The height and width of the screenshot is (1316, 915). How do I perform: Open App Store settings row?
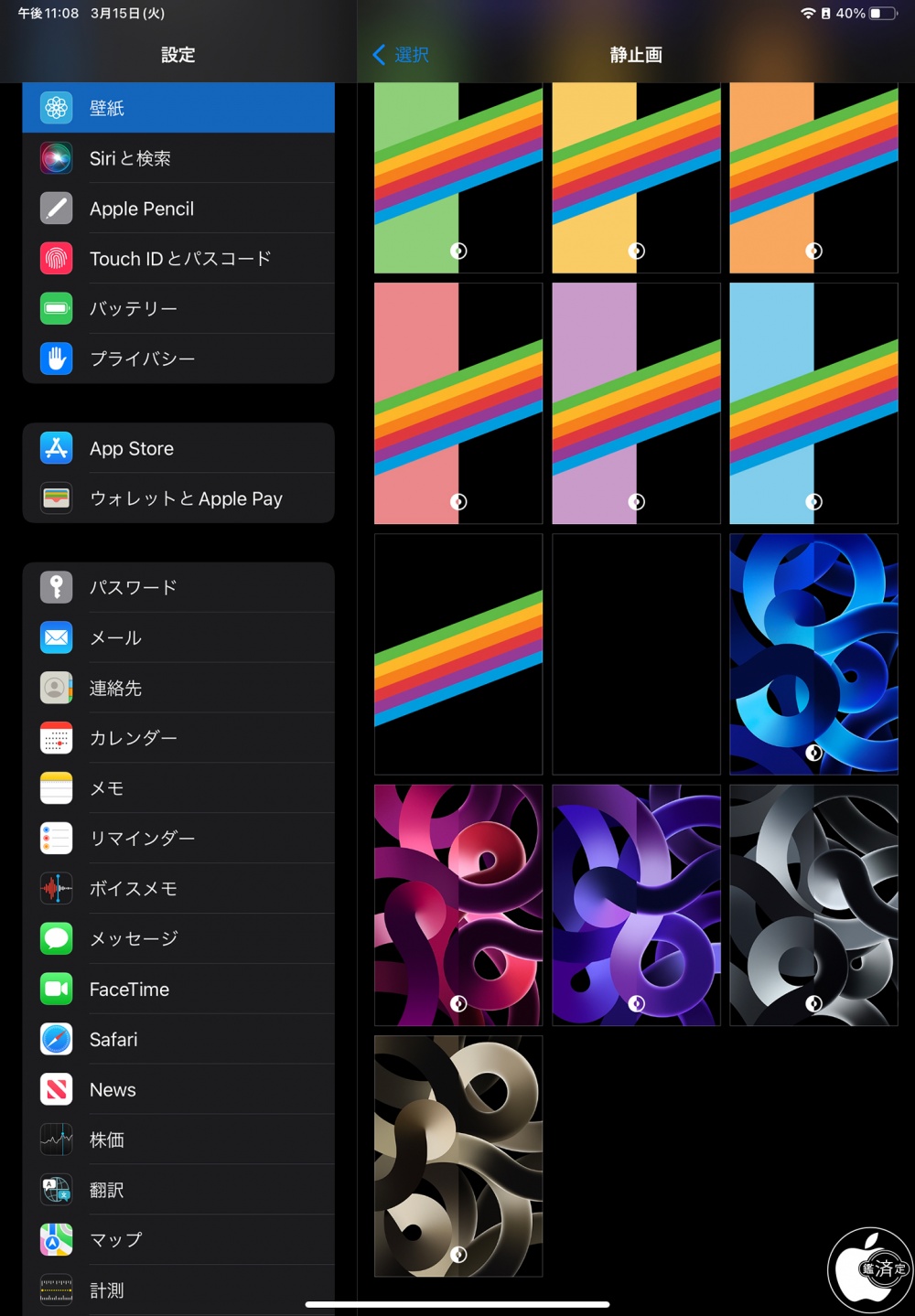click(178, 448)
